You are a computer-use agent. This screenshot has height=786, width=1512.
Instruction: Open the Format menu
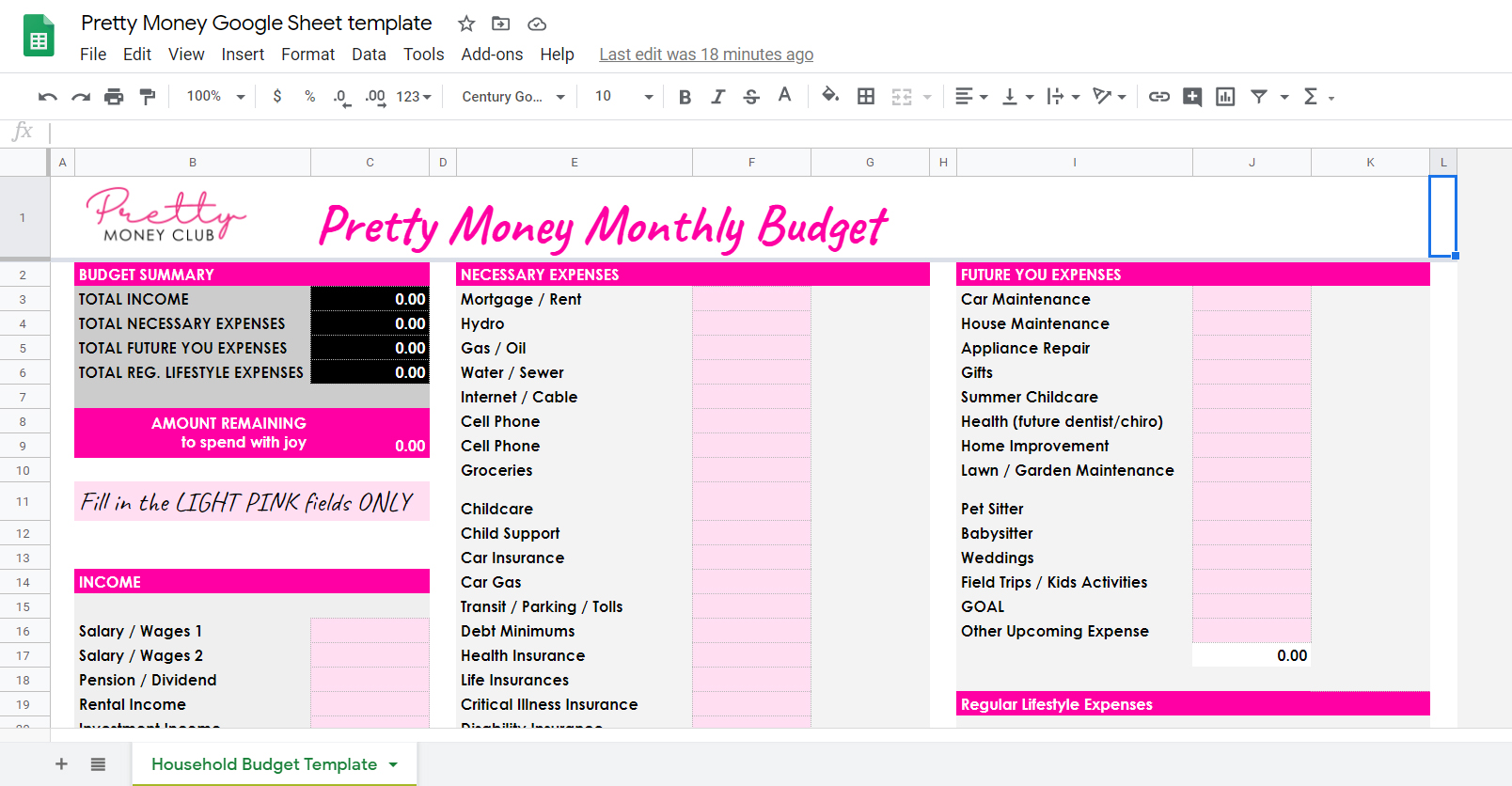tap(307, 55)
